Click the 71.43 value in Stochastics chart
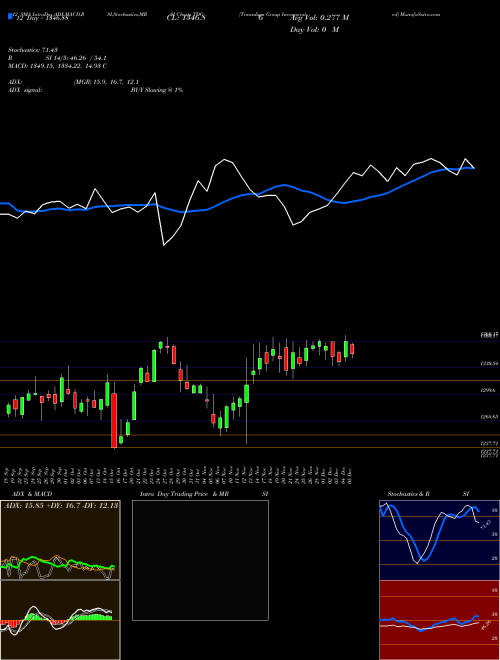 [x=486, y=525]
